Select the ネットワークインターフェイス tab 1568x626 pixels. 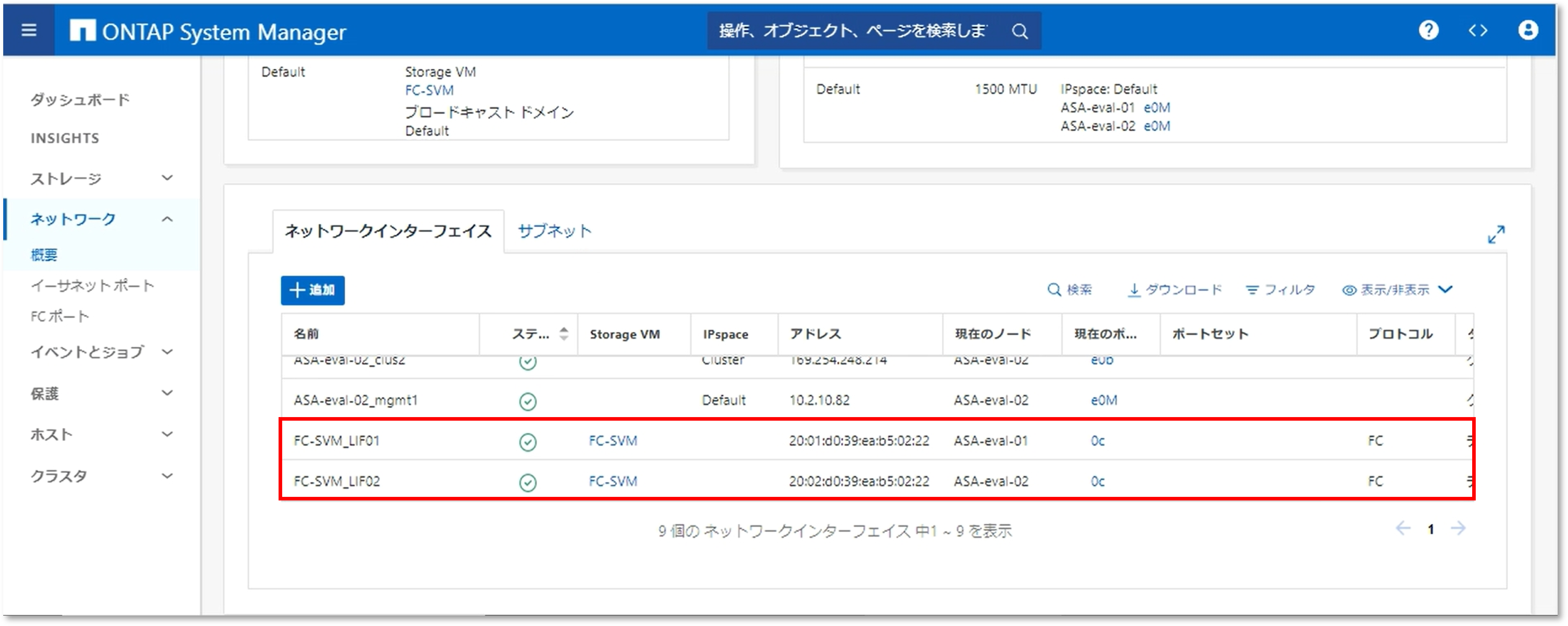coord(388,231)
